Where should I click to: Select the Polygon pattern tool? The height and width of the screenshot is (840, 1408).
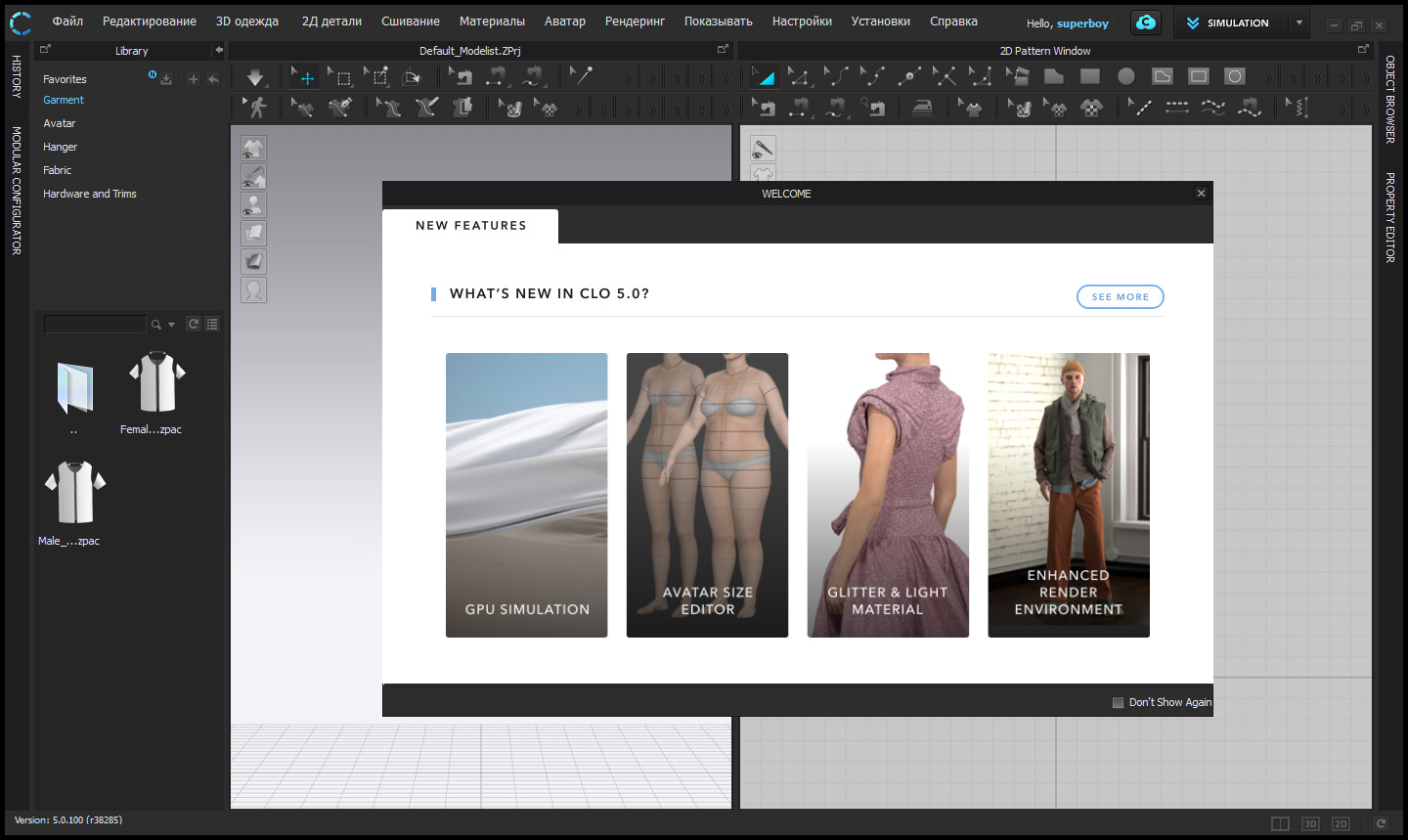pos(1053,77)
